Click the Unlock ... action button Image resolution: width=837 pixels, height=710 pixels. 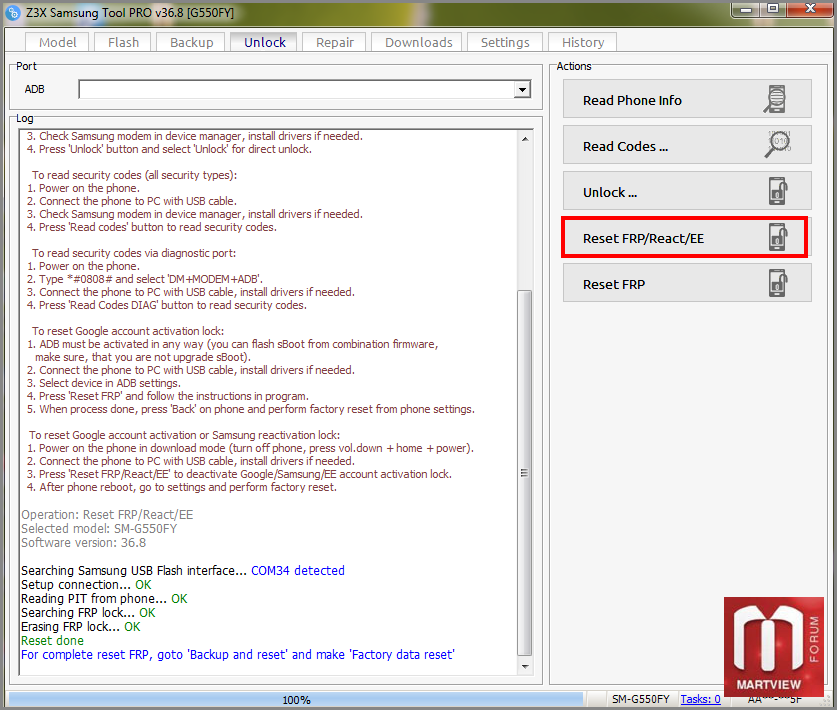tap(687, 191)
